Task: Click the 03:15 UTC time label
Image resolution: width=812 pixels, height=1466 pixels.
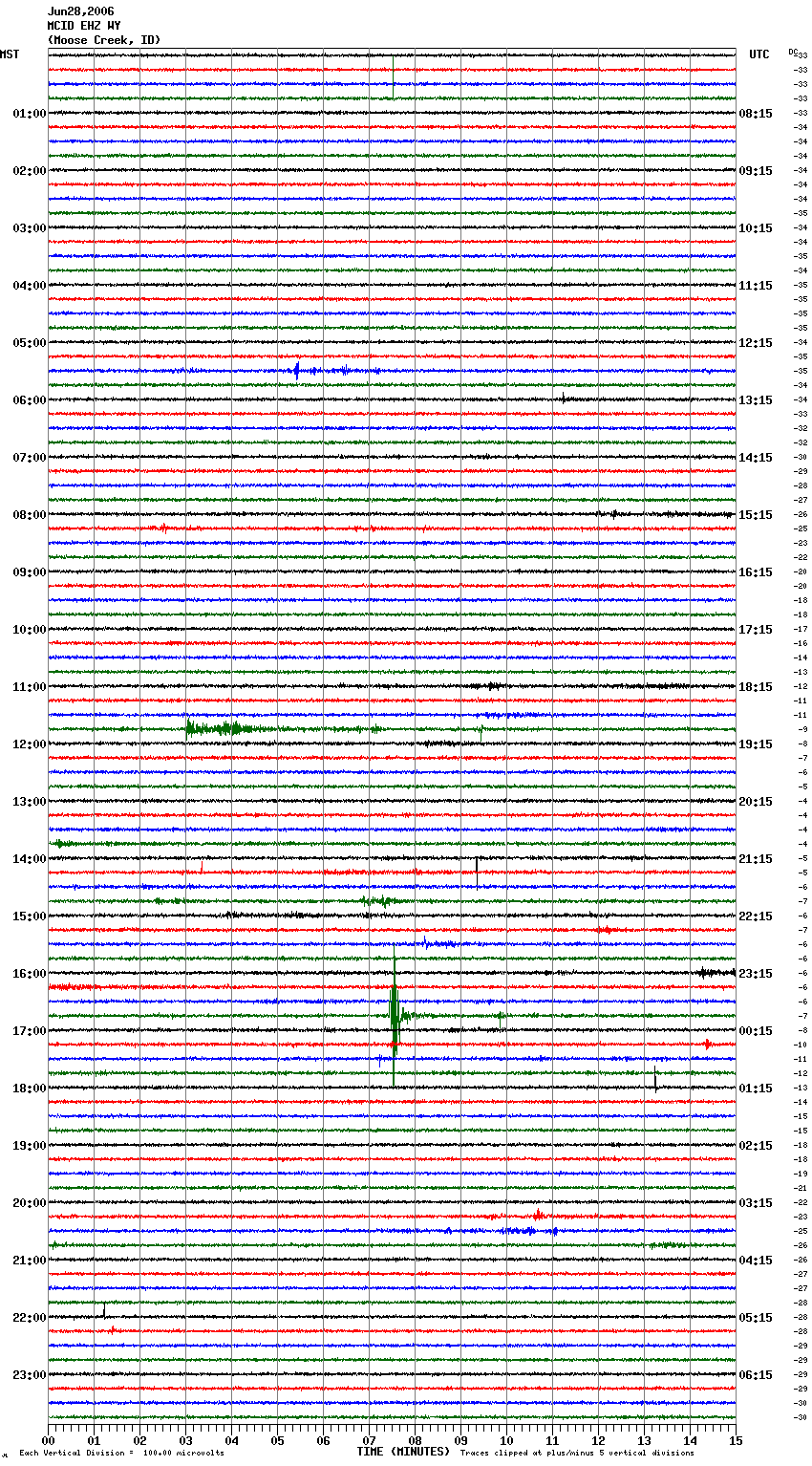Action: (x=756, y=1203)
